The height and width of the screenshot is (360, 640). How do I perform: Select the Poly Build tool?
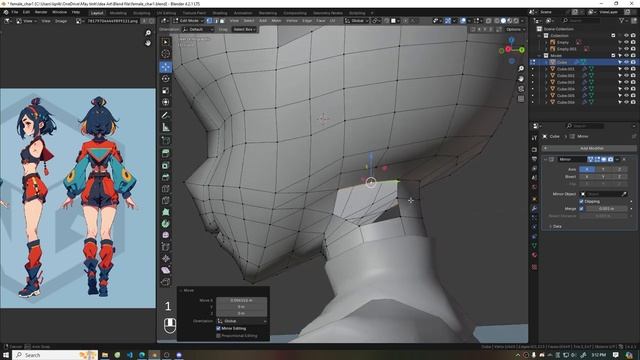pos(165,212)
